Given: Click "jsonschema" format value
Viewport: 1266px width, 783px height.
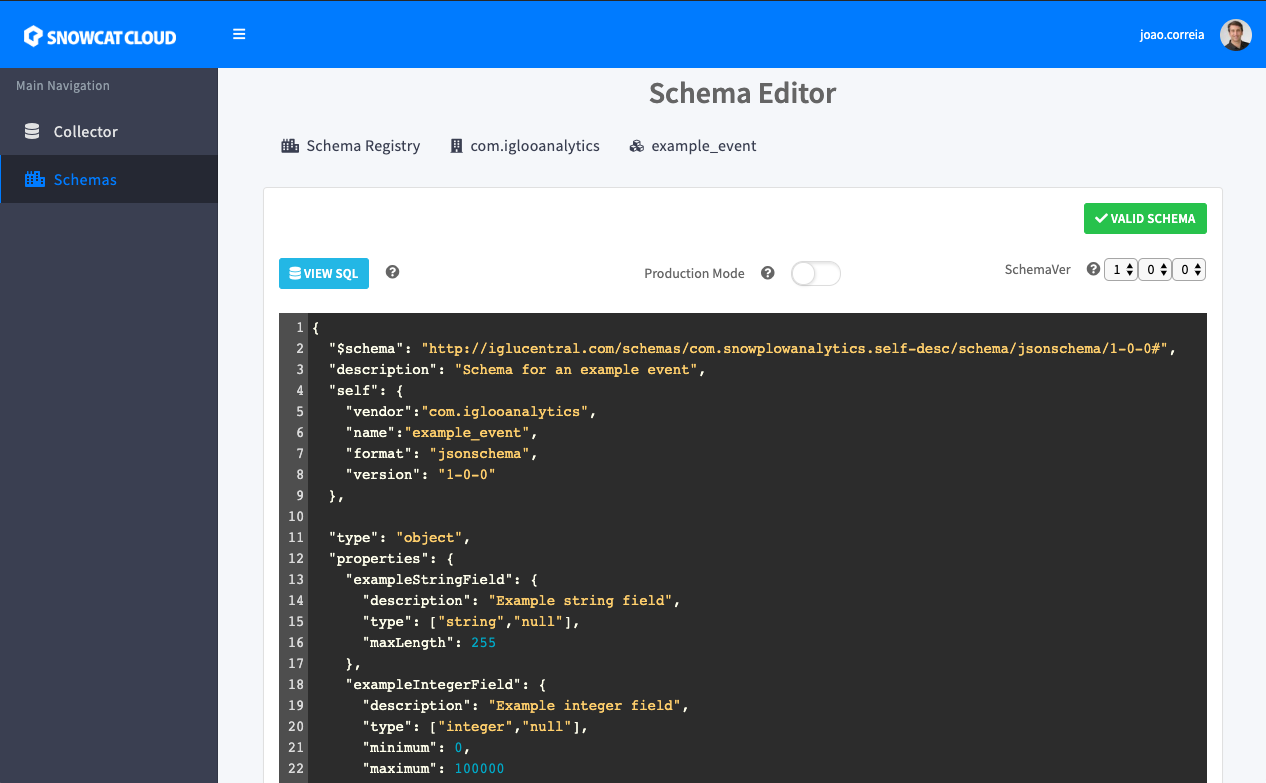Looking at the screenshot, I should coord(479,453).
